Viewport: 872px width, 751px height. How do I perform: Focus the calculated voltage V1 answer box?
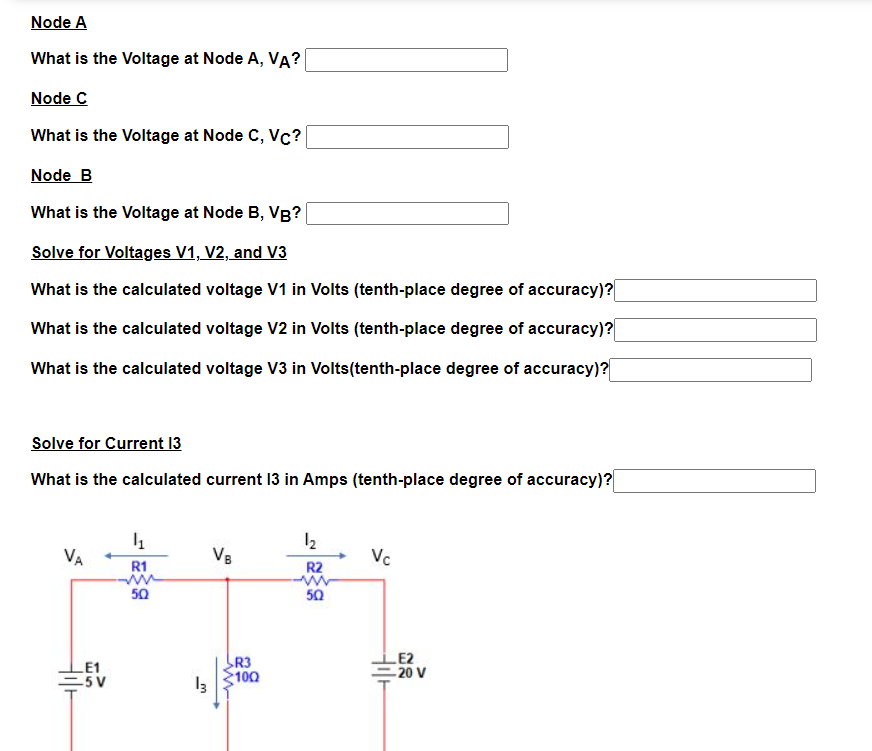coord(715,290)
